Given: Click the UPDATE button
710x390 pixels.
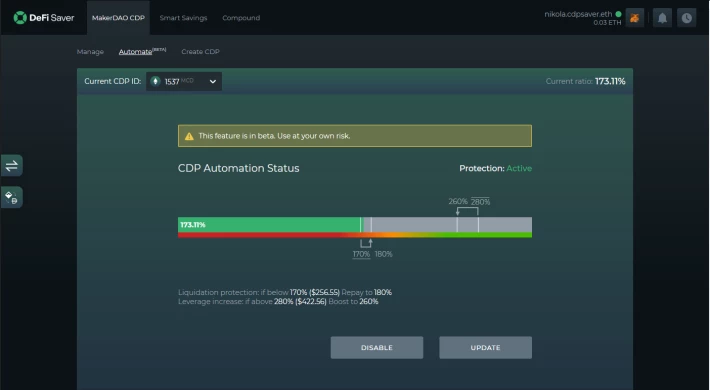Looking at the screenshot, I should click(x=485, y=347).
